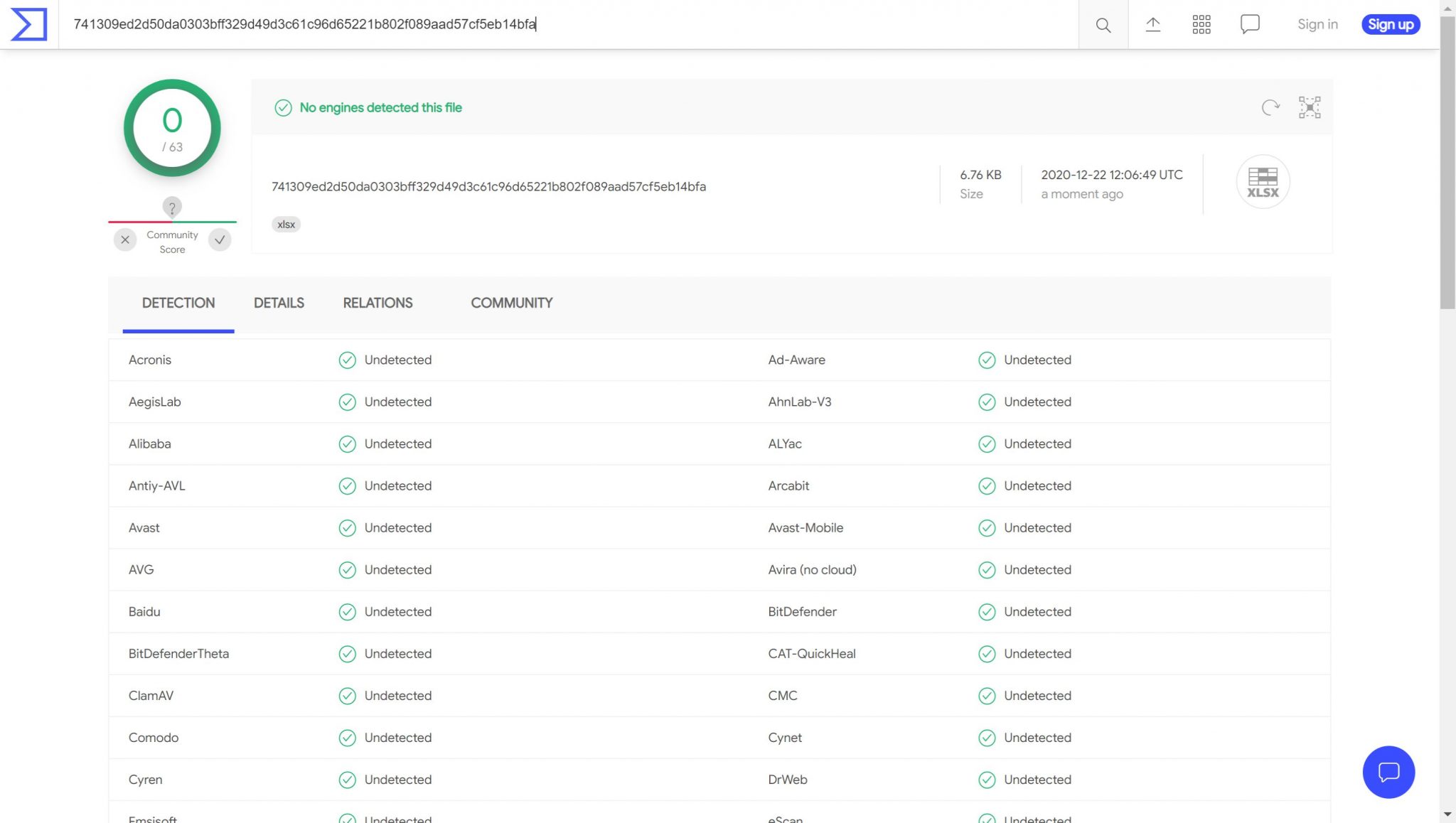
Task: Click the DrWeb undetected check icon
Action: [987, 780]
